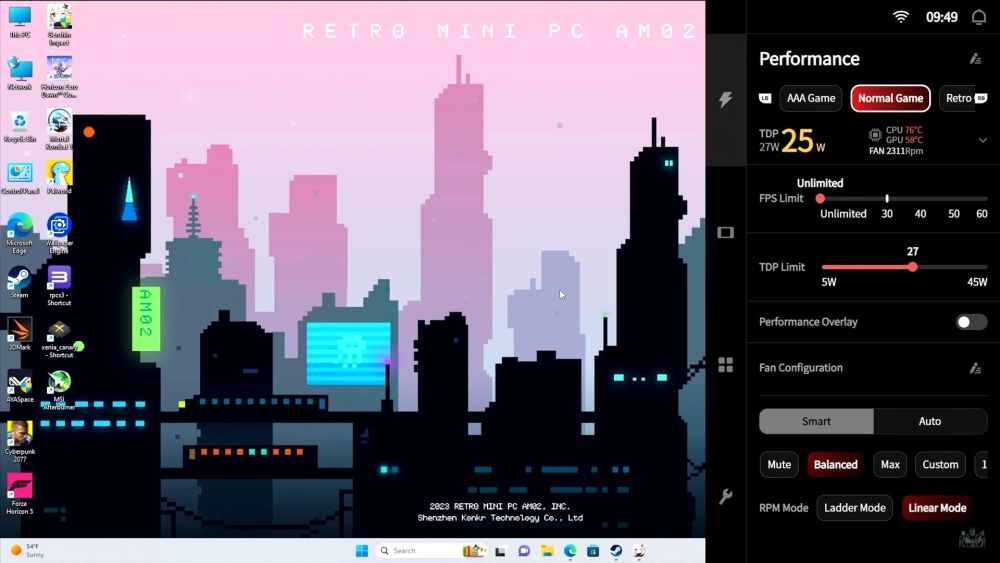Viewport: 1000px width, 563px height.
Task: Select the Smart fan tab
Action: [x=816, y=421]
